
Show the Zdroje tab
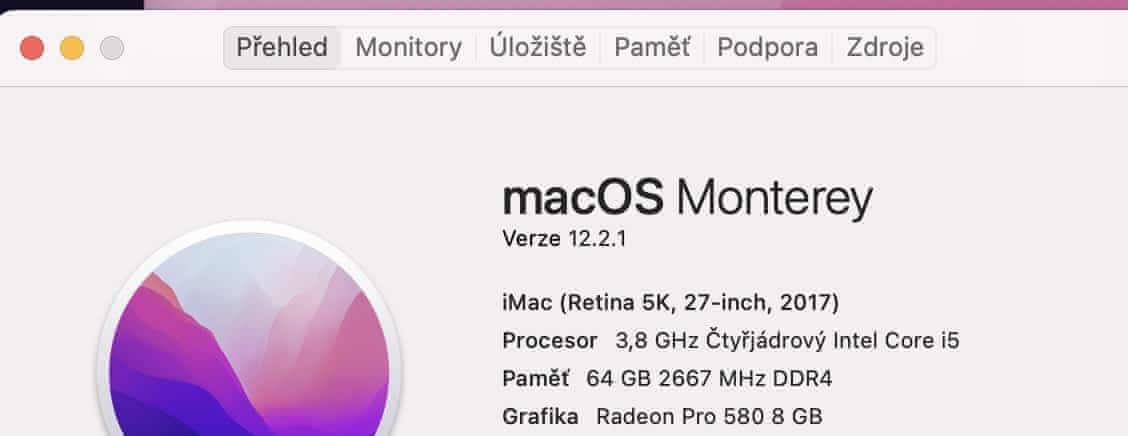(884, 47)
